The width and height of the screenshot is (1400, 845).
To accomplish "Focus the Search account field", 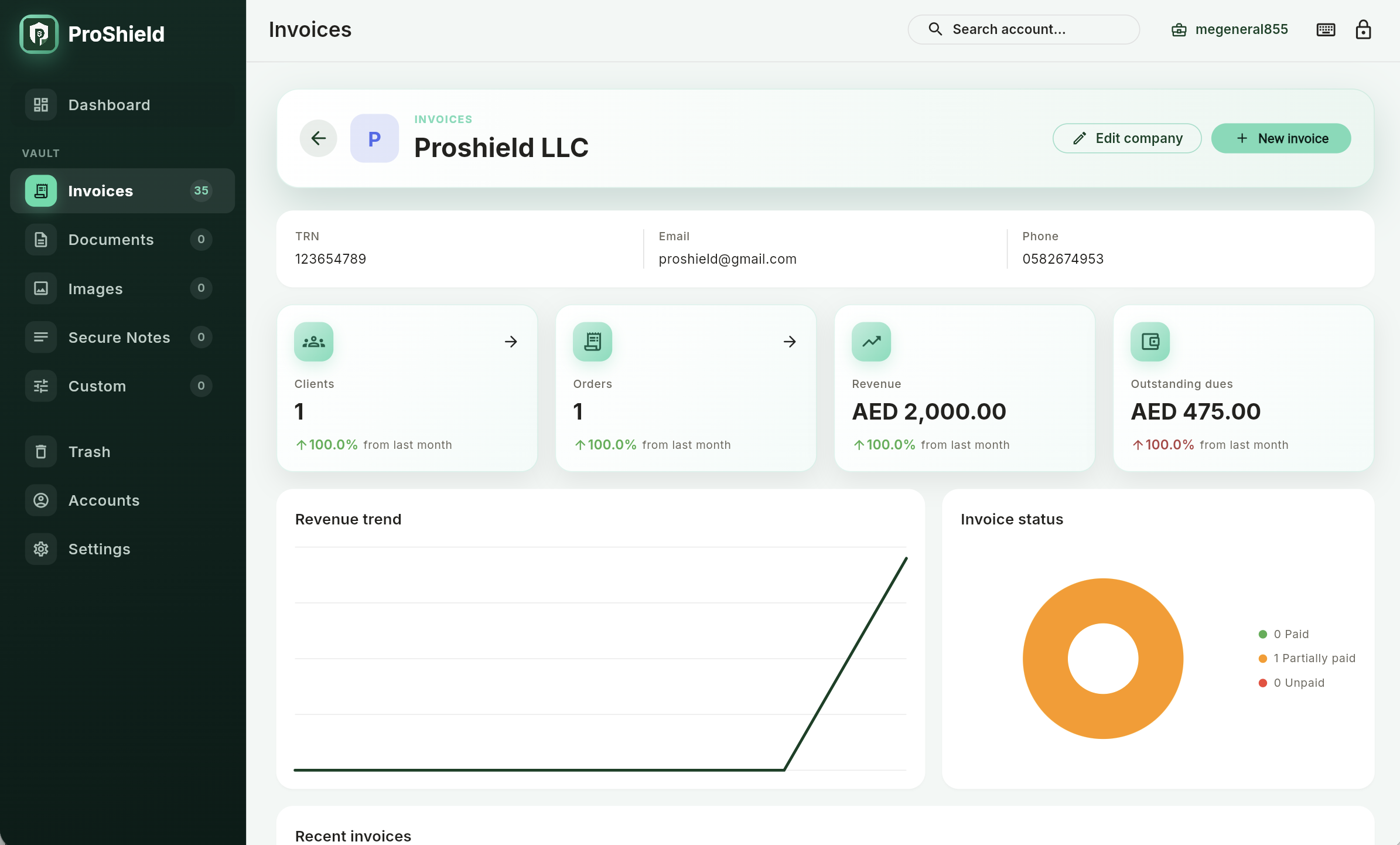I will click(x=1023, y=29).
